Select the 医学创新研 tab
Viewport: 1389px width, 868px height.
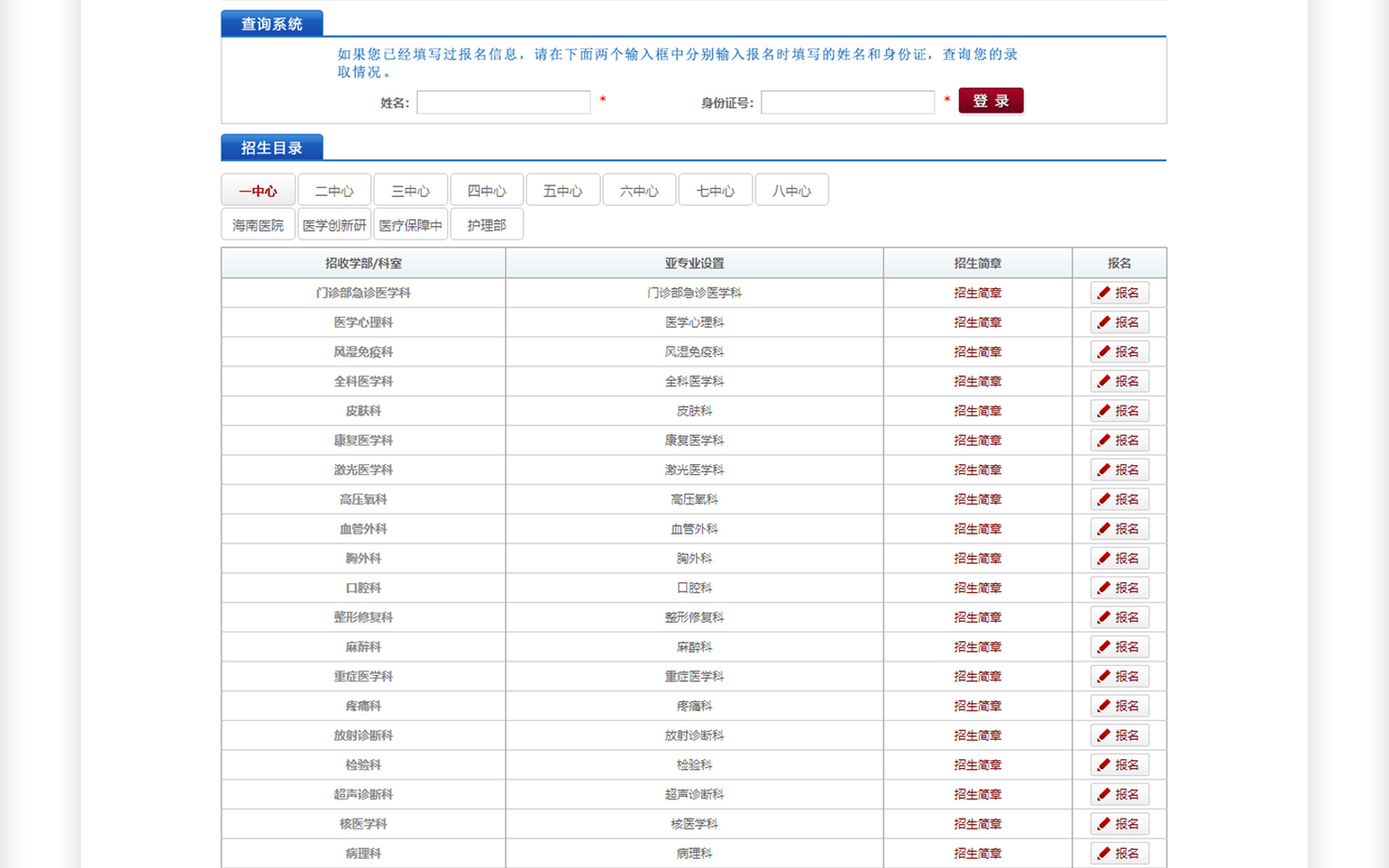pos(334,226)
